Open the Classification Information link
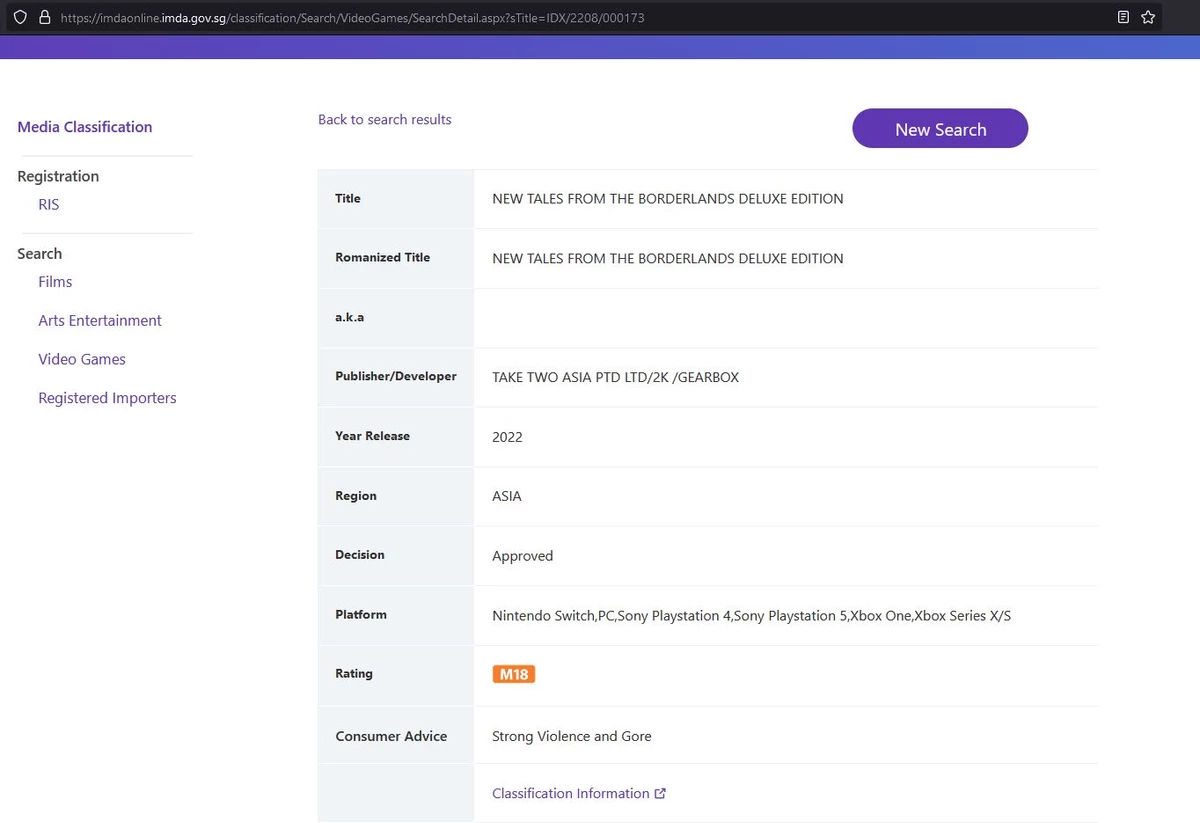Screen dimensions: 1200x823 571,793
